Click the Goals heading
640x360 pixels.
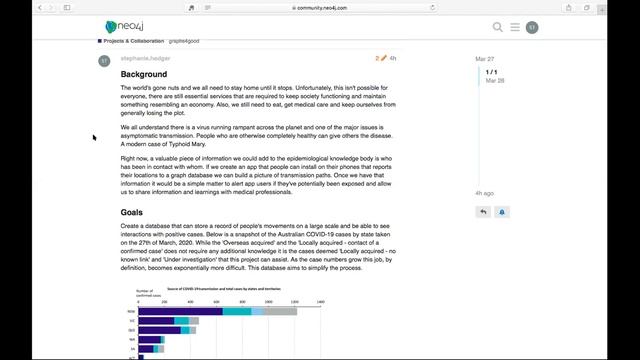pos(131,212)
